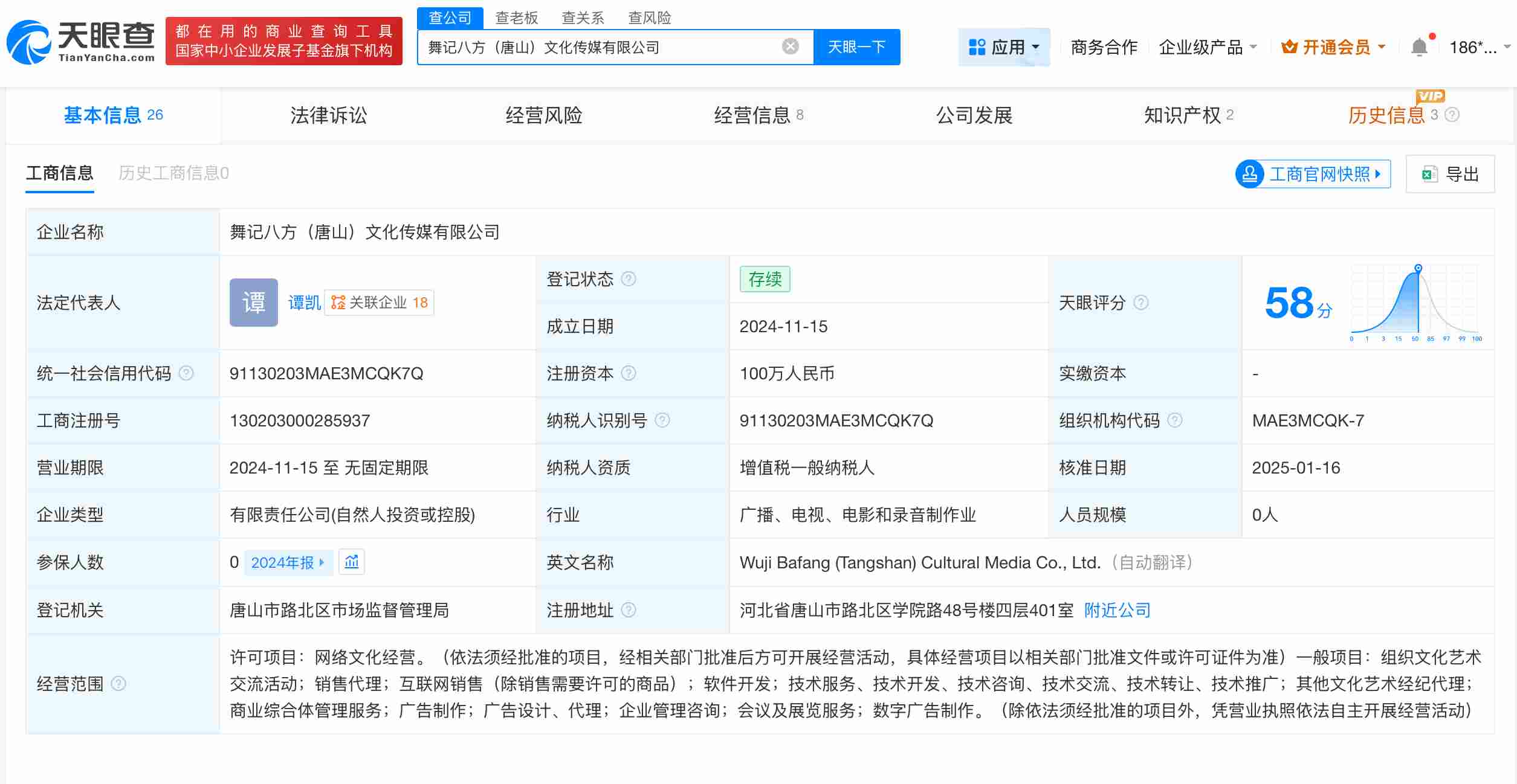Click help icon next to 天眼评分
This screenshot has height=784, width=1517.
1141,303
